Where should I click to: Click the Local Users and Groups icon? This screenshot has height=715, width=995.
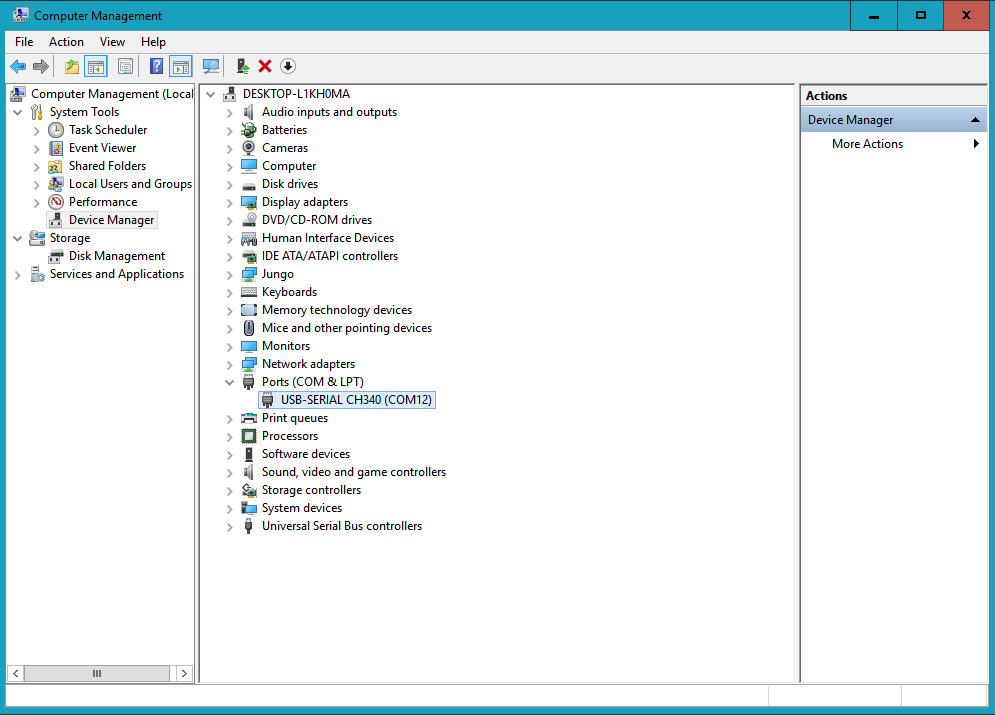coord(56,184)
